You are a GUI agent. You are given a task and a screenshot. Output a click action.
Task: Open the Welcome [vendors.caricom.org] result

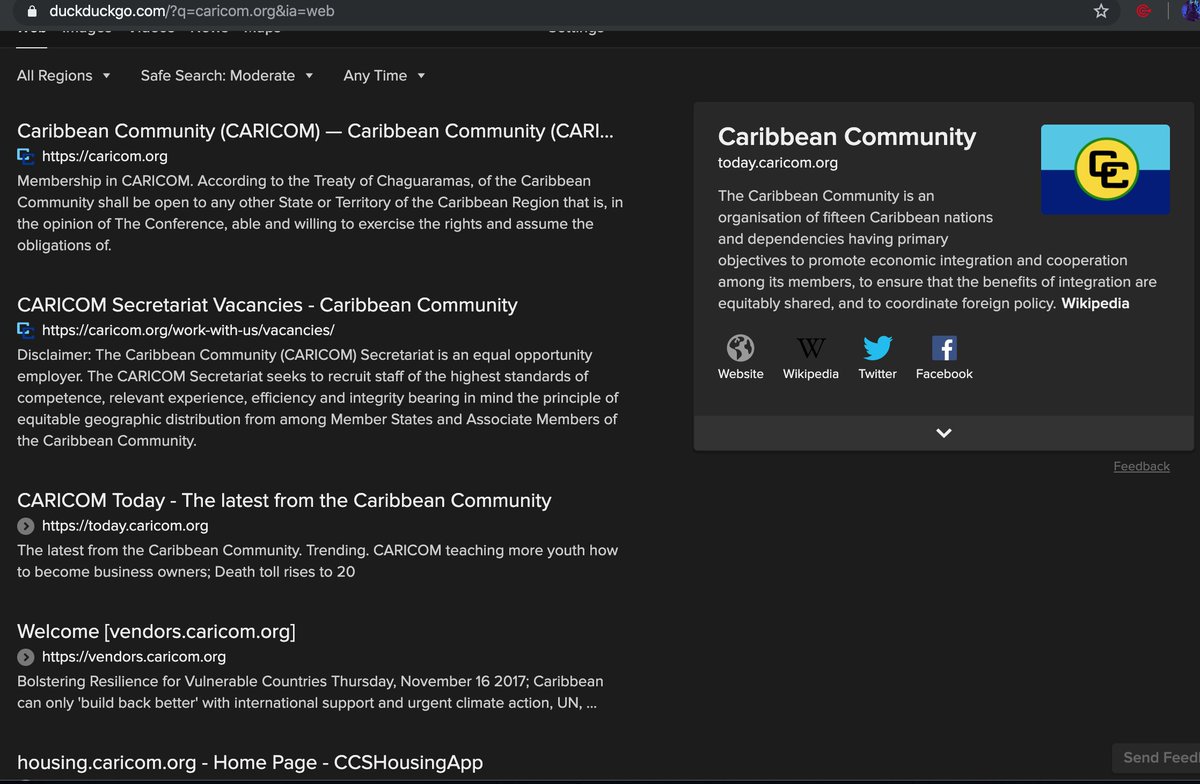coord(156,631)
